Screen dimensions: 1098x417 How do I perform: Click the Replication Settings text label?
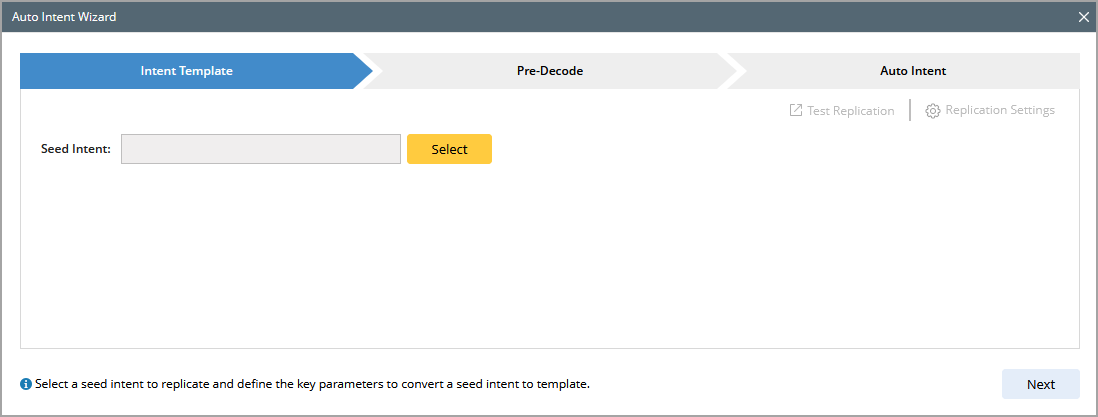[1000, 110]
